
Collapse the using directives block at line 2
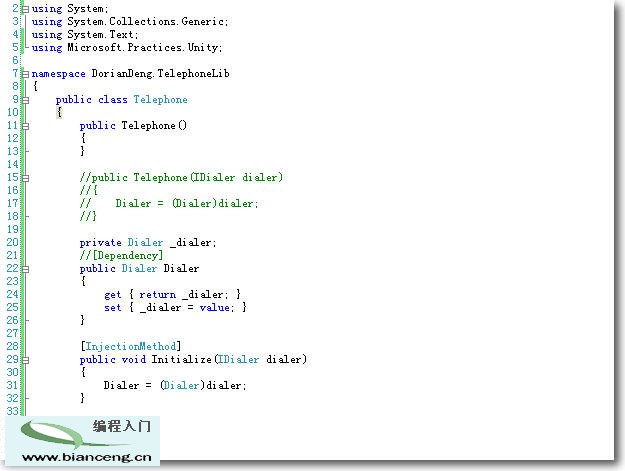pyautogui.click(x=26, y=9)
